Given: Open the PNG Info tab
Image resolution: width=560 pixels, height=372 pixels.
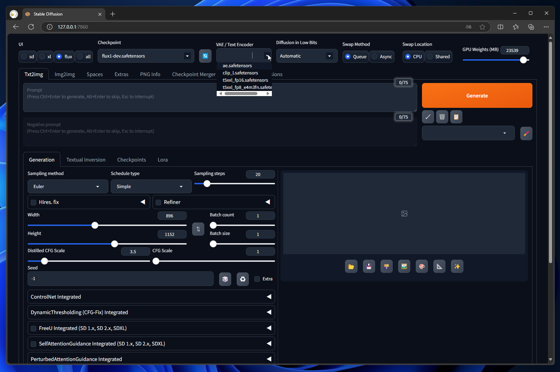Looking at the screenshot, I should click(150, 74).
